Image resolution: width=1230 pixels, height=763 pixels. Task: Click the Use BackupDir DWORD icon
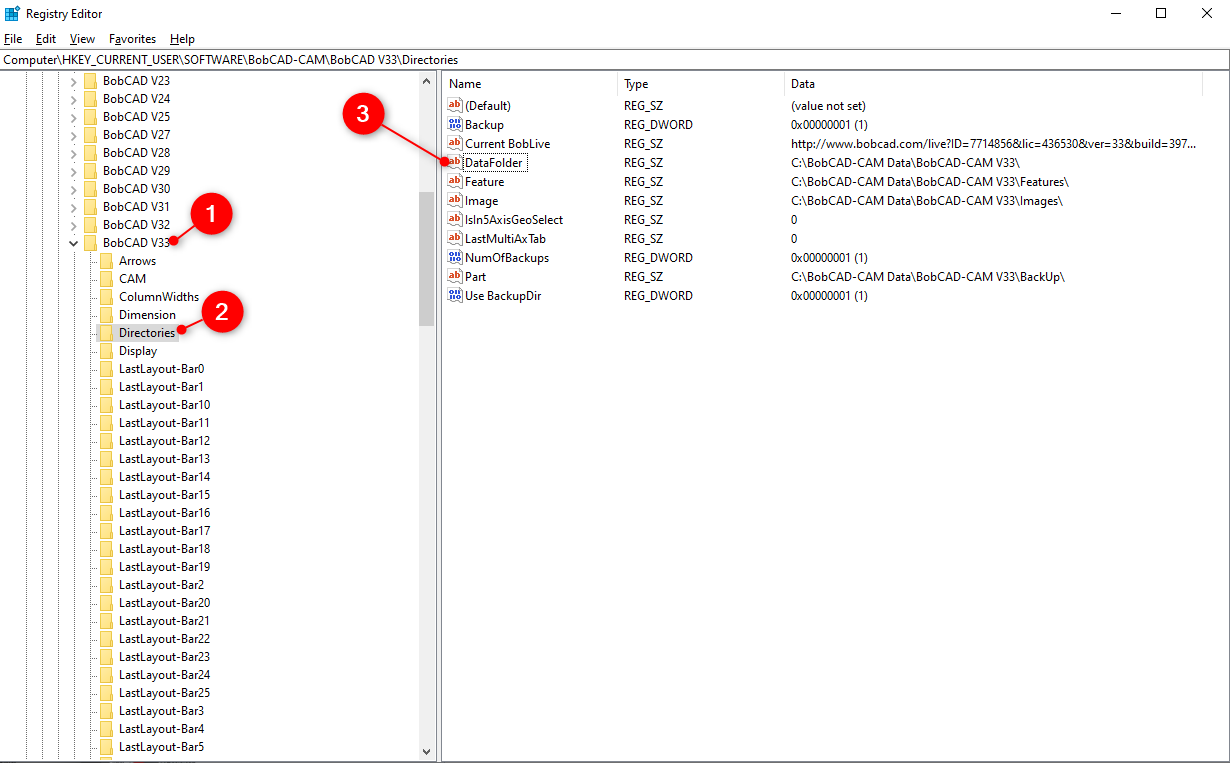(x=455, y=295)
